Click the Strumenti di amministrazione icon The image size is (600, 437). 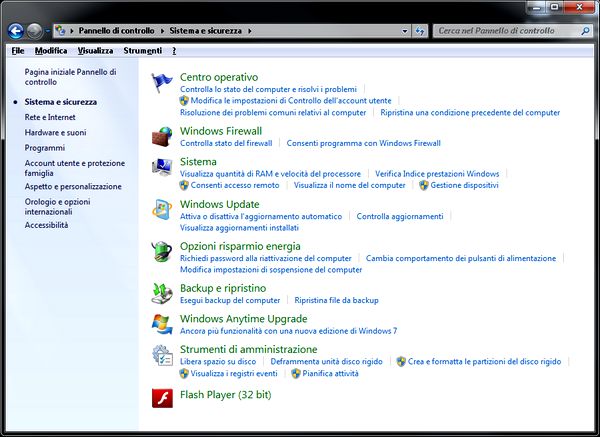(x=162, y=355)
